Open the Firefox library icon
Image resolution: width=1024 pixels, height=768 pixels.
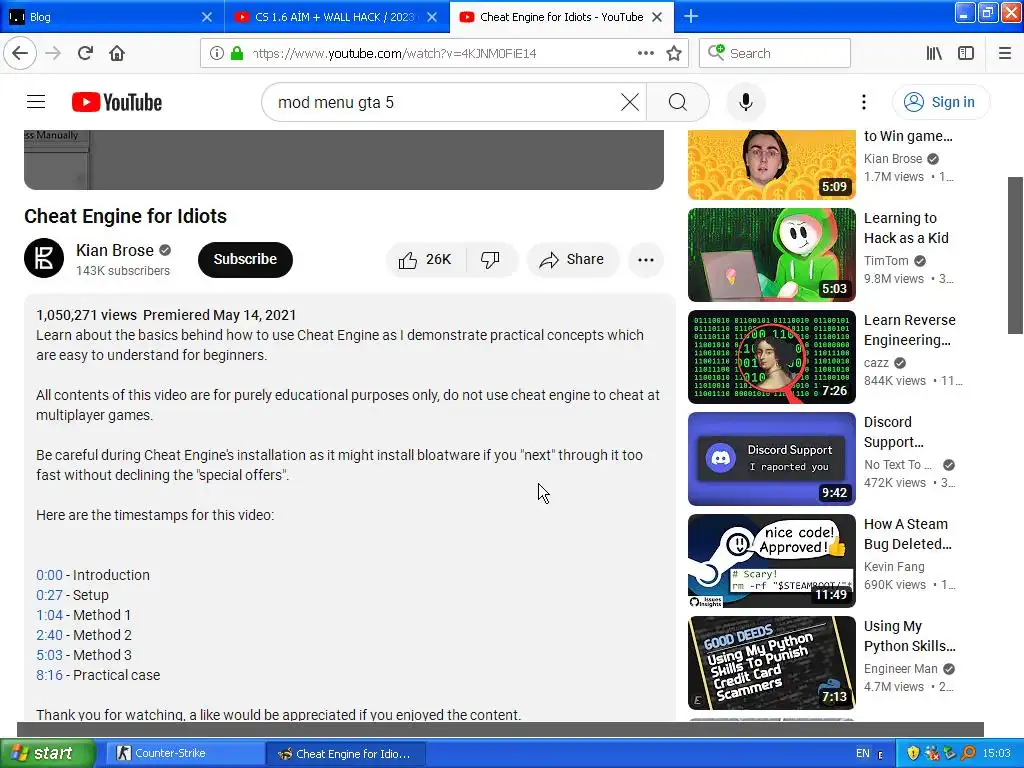[x=934, y=54]
